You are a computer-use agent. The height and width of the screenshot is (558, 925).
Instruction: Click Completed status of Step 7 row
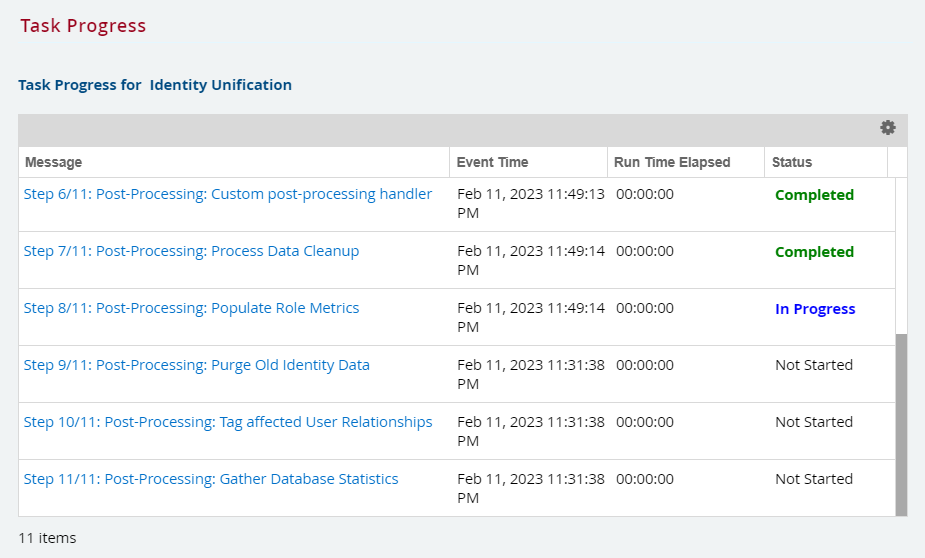point(814,252)
